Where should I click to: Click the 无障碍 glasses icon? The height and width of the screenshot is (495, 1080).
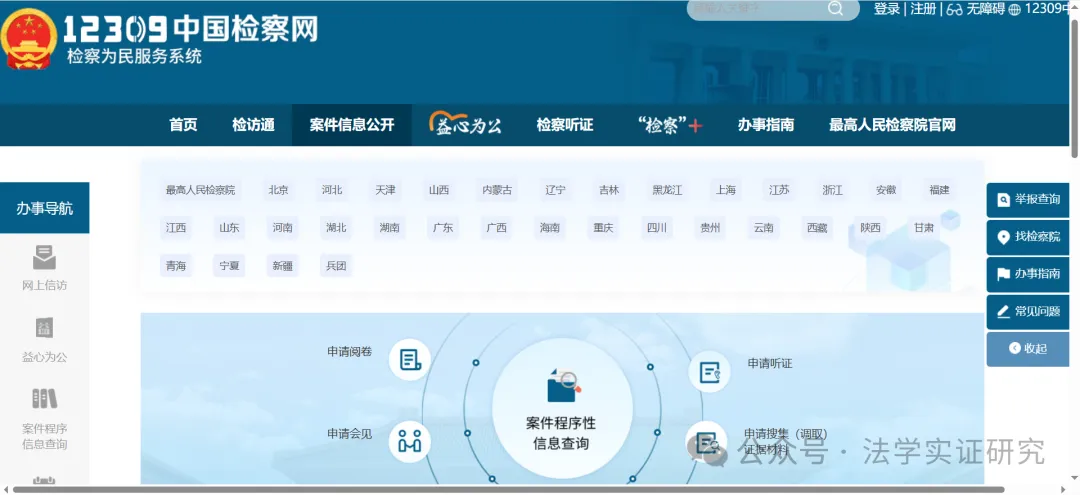tap(955, 9)
